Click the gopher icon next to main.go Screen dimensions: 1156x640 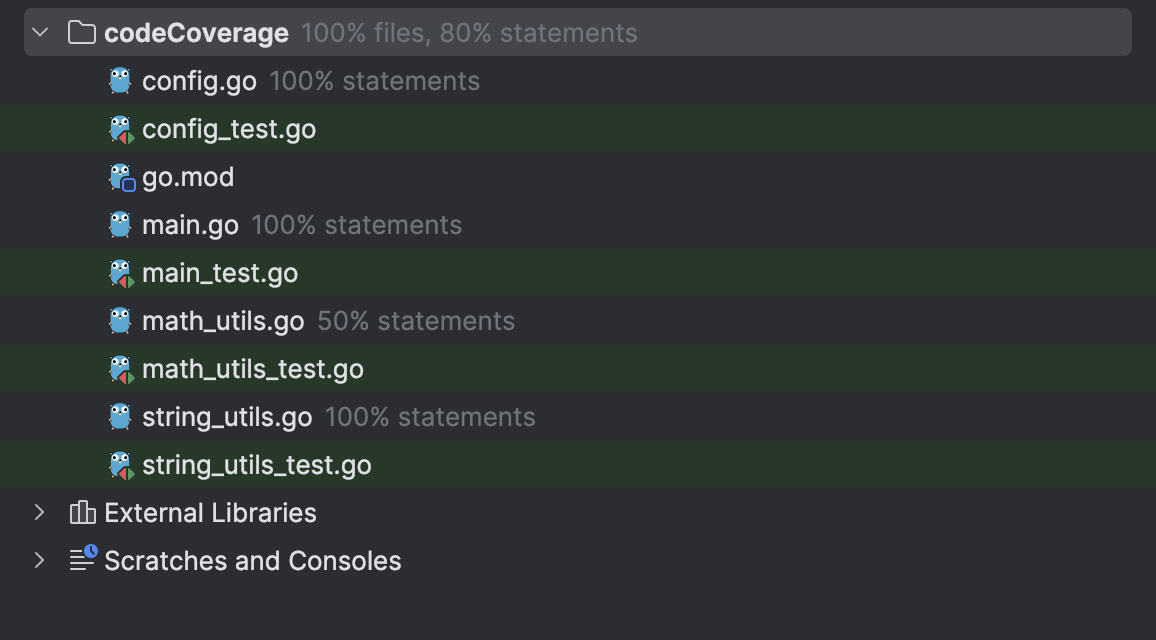119,224
